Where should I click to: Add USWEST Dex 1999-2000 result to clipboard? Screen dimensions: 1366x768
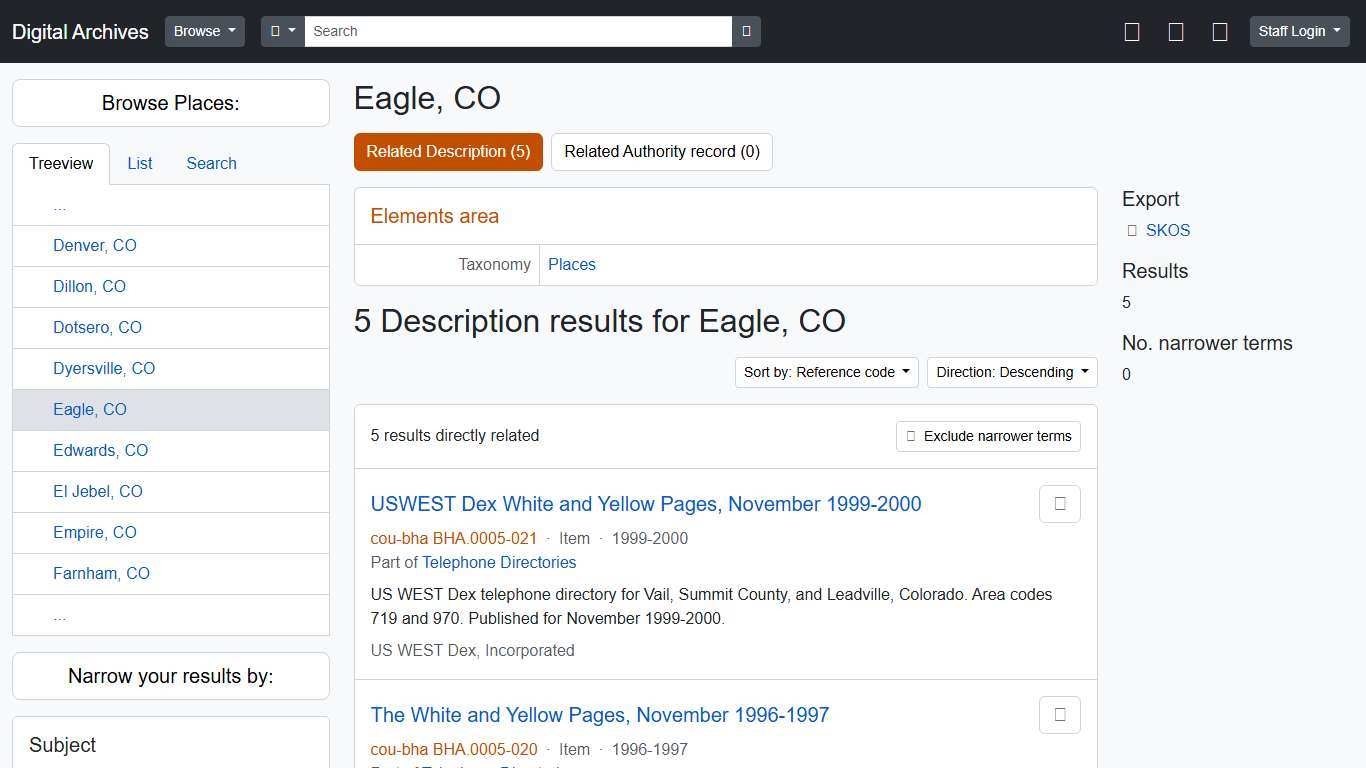(1059, 504)
